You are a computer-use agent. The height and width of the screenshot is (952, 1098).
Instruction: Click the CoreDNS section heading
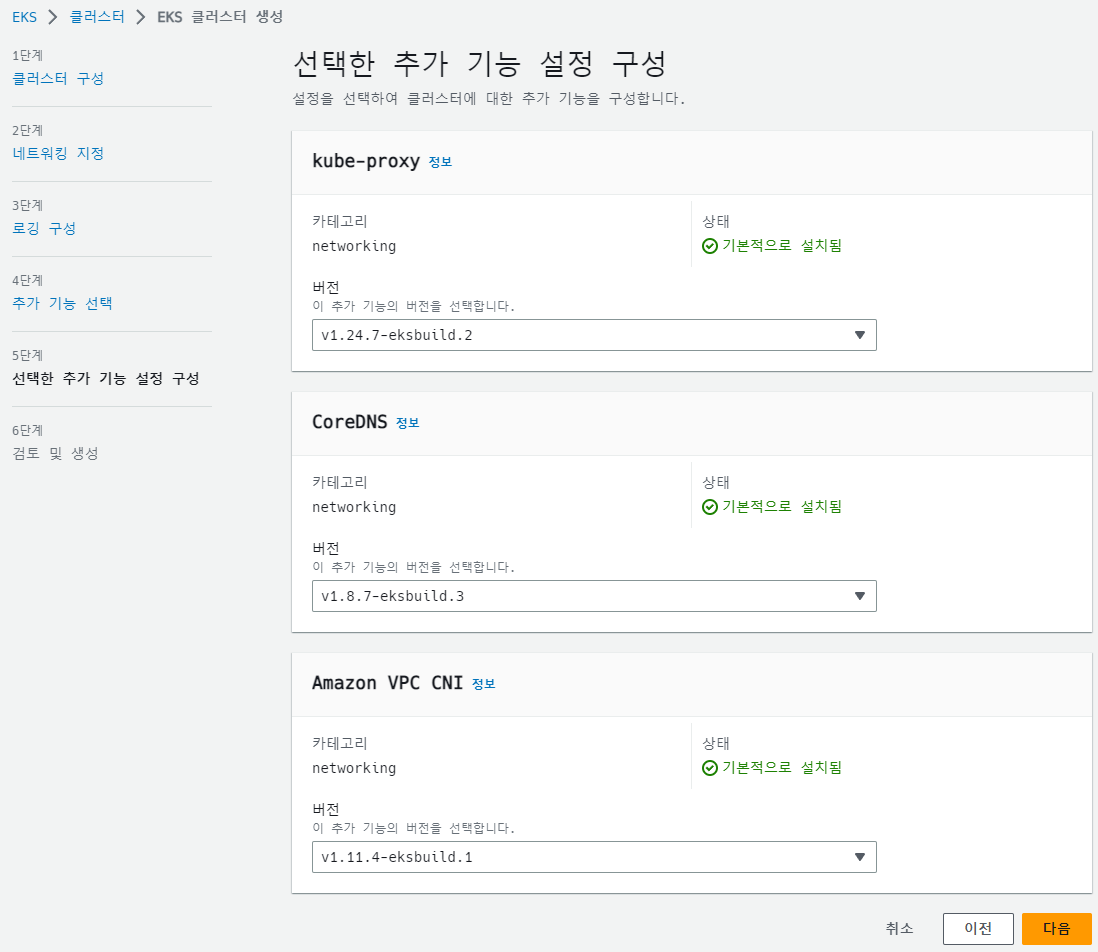pyautogui.click(x=349, y=422)
